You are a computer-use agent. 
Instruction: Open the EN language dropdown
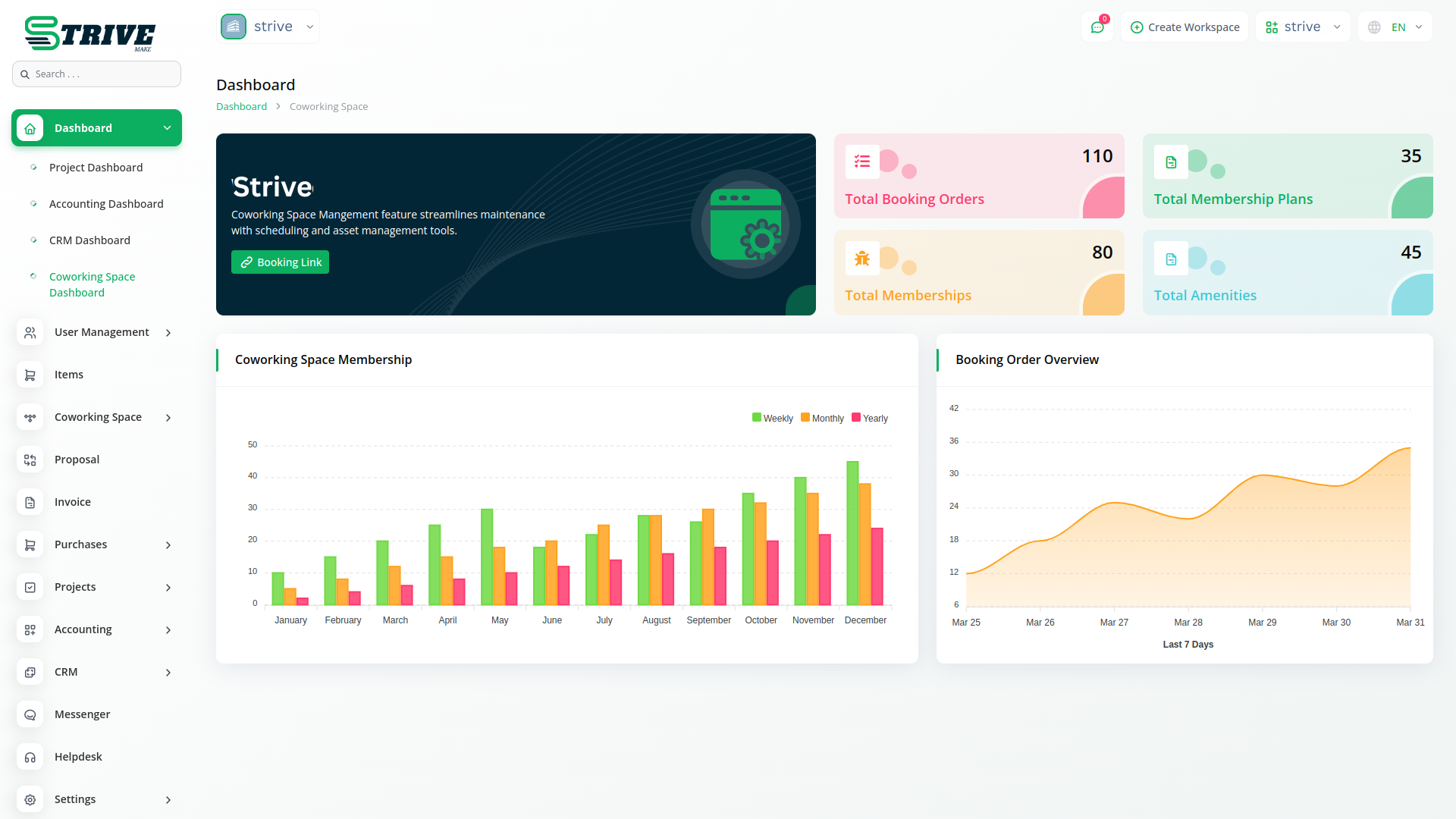tap(1395, 27)
